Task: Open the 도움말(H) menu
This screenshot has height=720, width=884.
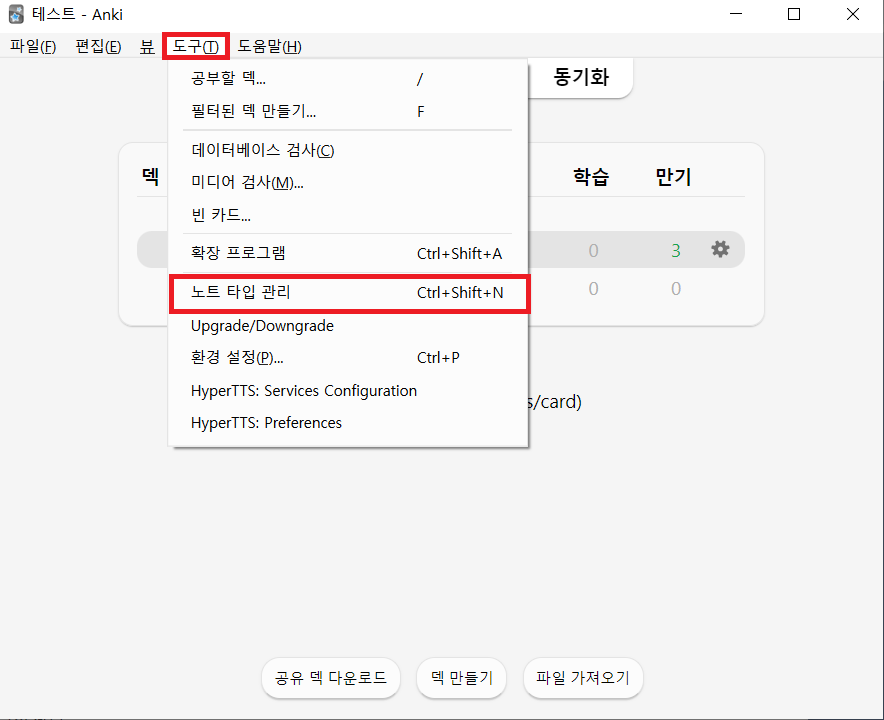Action: point(269,46)
